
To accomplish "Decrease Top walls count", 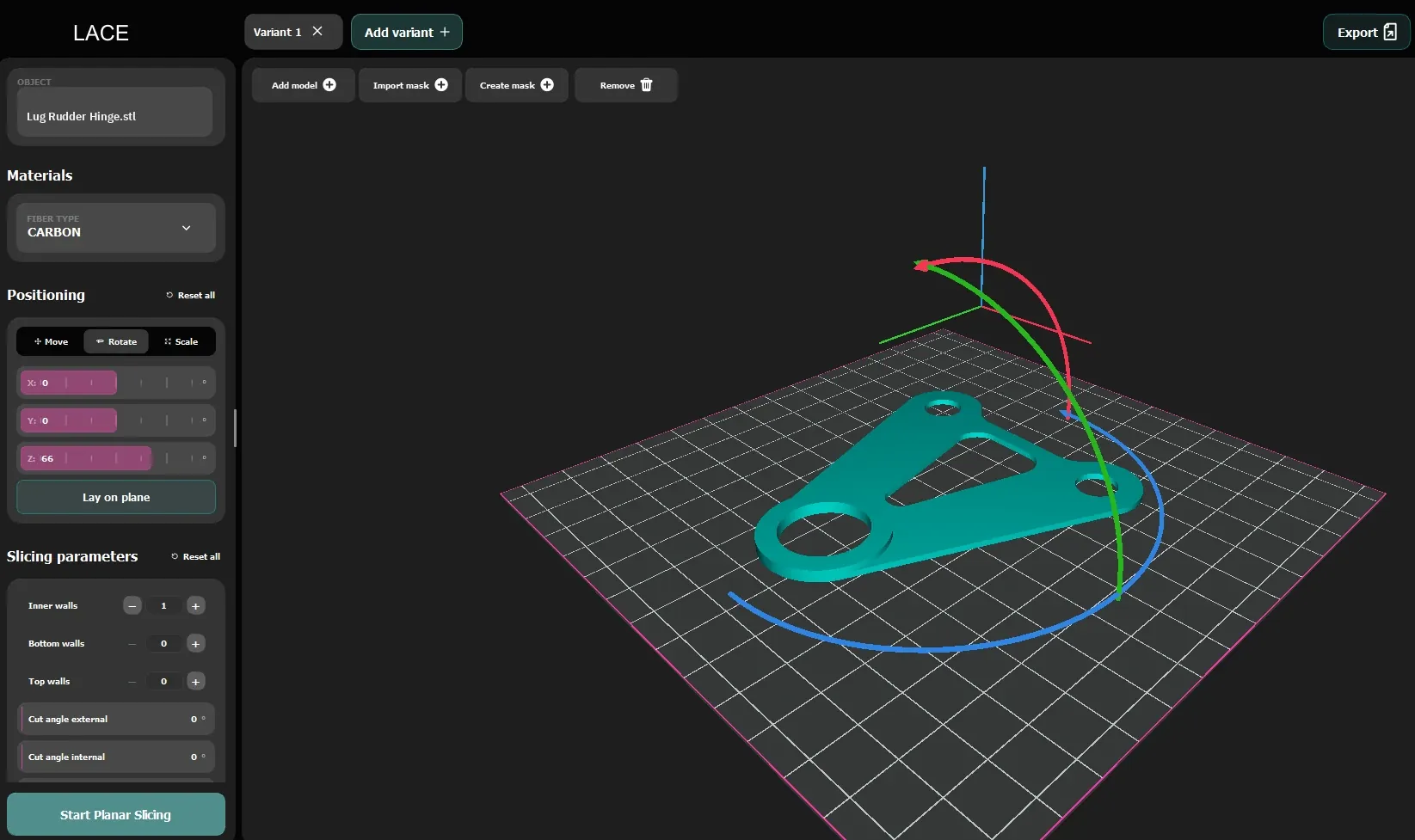I will [x=132, y=681].
